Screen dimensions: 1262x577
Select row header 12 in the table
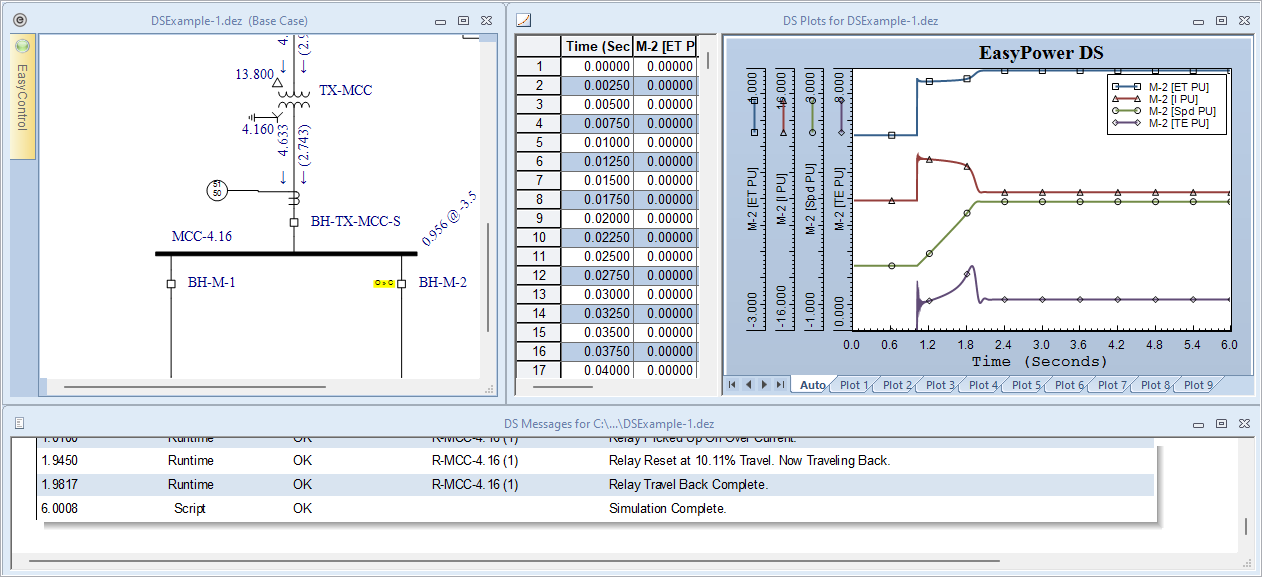click(538, 276)
